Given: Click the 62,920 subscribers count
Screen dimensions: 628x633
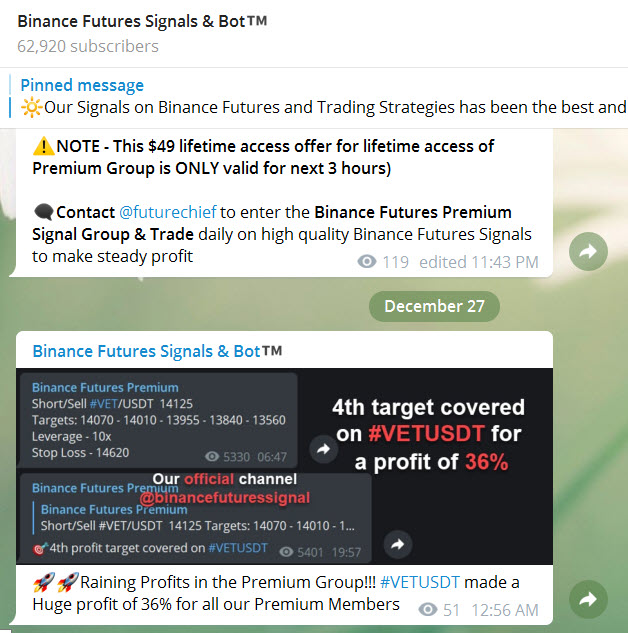Looking at the screenshot, I should pos(88,46).
